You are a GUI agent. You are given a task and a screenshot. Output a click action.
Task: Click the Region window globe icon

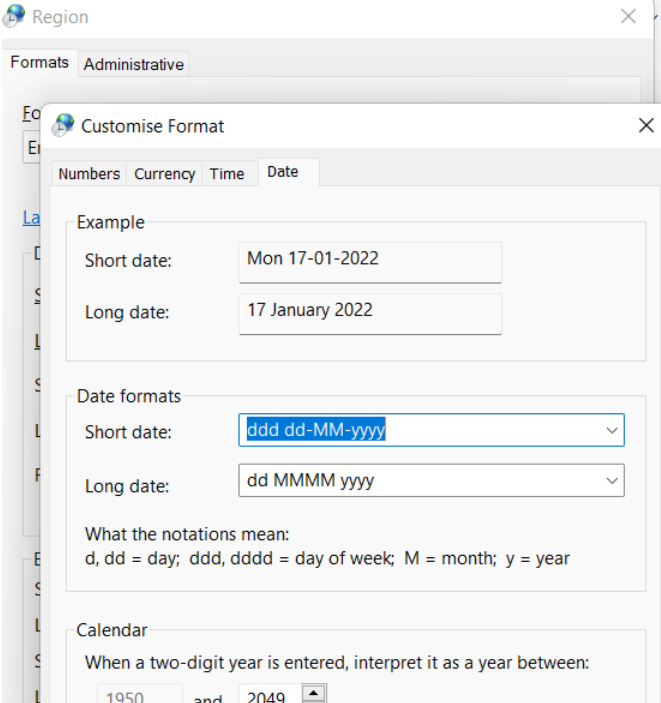pyautogui.click(x=14, y=16)
